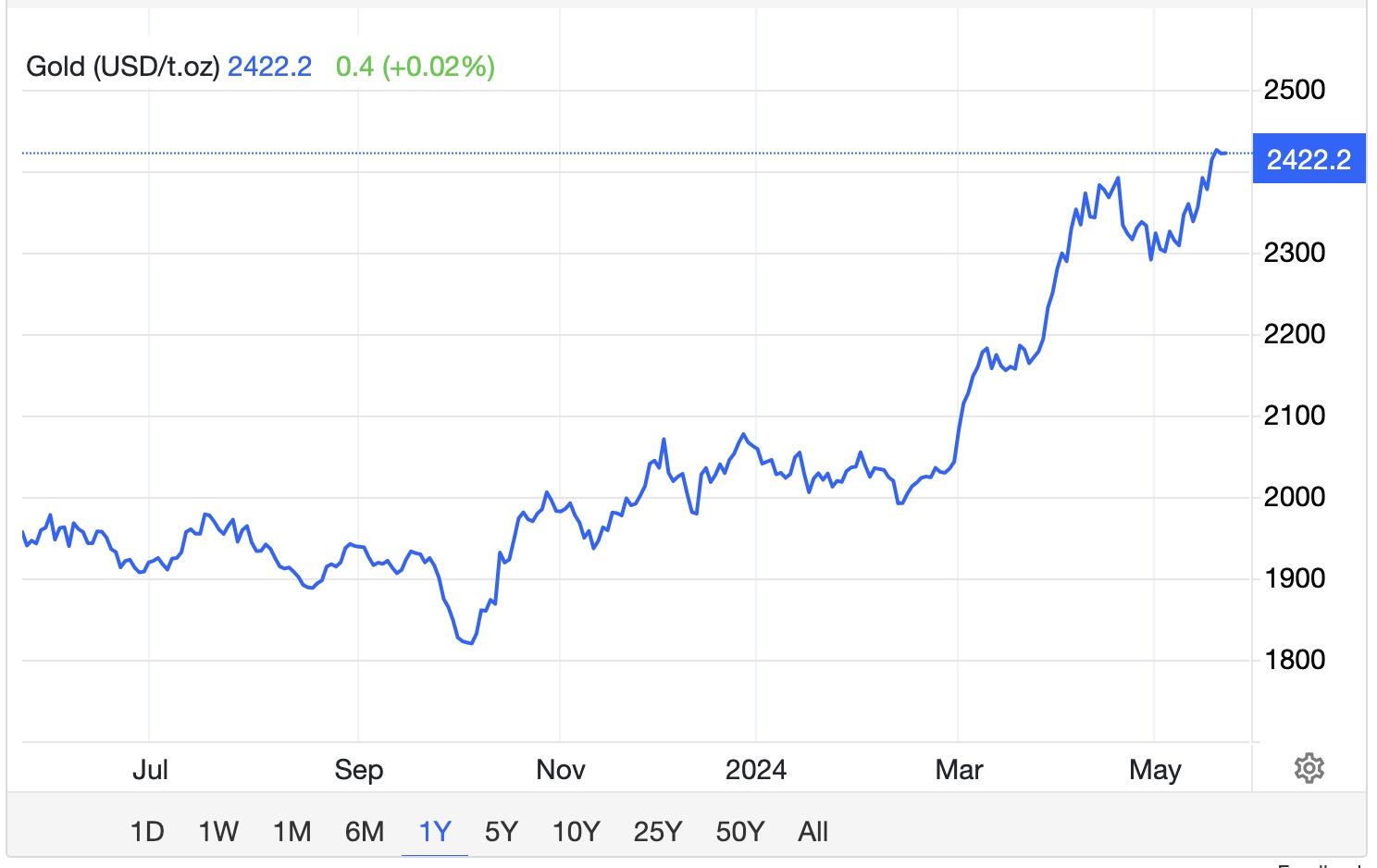Click the 2024 date label

(756, 770)
